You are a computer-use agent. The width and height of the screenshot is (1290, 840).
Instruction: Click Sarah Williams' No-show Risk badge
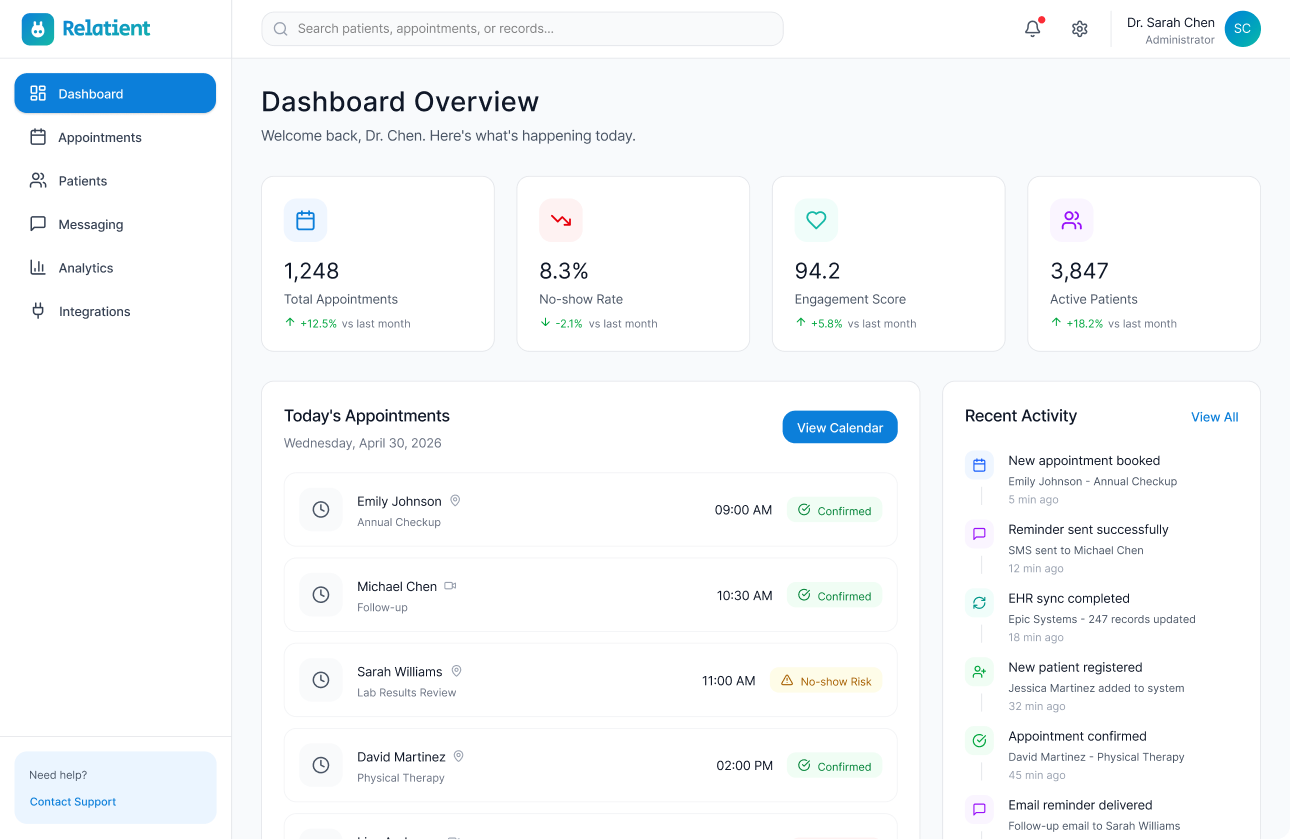(826, 681)
